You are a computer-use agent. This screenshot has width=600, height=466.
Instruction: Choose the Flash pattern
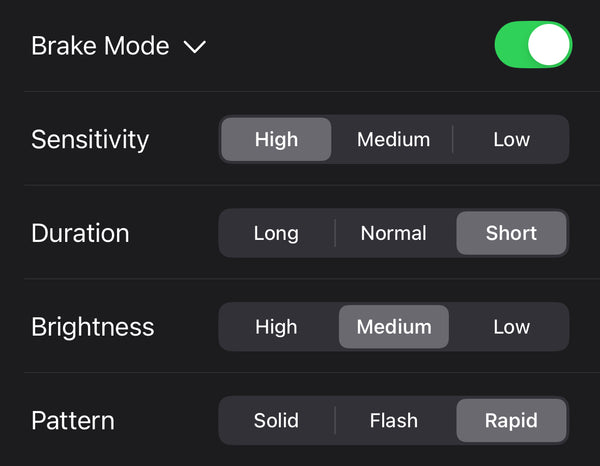click(x=393, y=421)
